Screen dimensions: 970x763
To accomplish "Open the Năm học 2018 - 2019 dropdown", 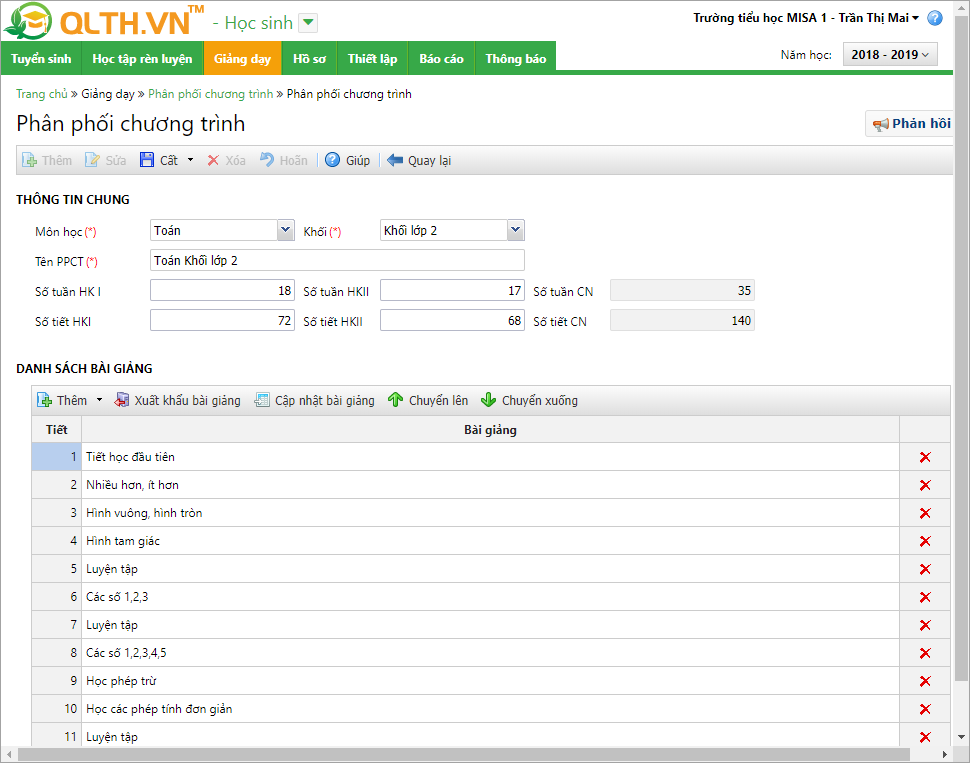I will (890, 54).
